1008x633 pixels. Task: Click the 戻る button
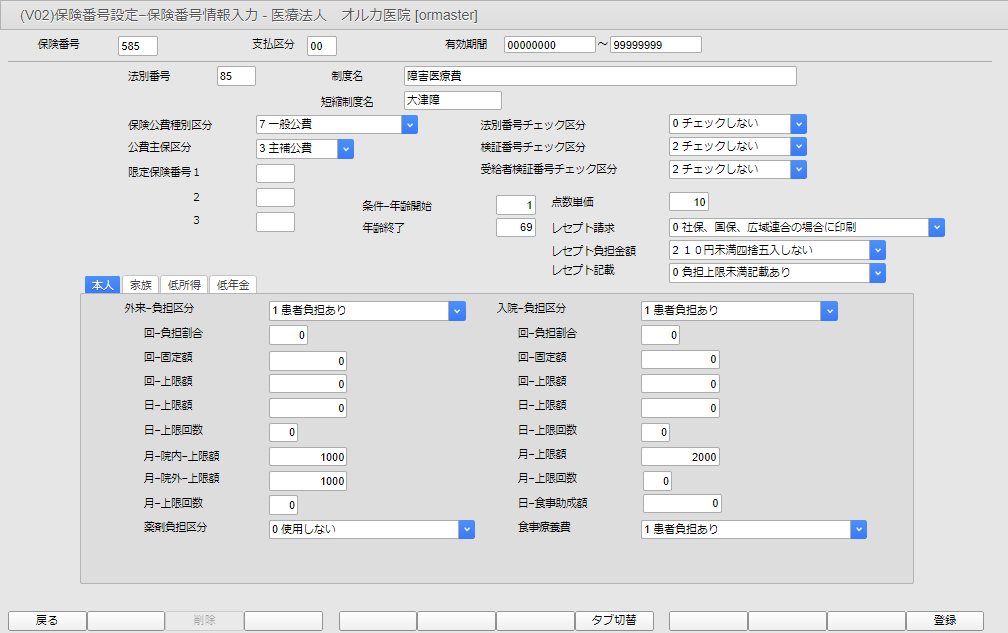pyautogui.click(x=47, y=621)
